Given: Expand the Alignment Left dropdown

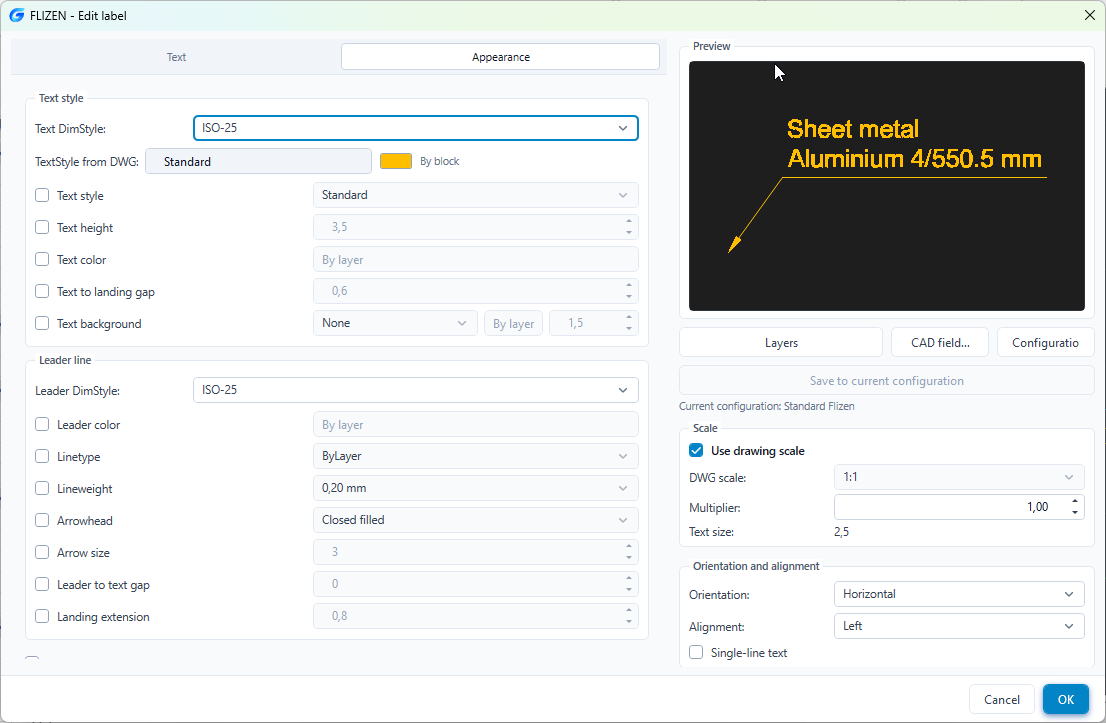Looking at the screenshot, I should tap(959, 626).
